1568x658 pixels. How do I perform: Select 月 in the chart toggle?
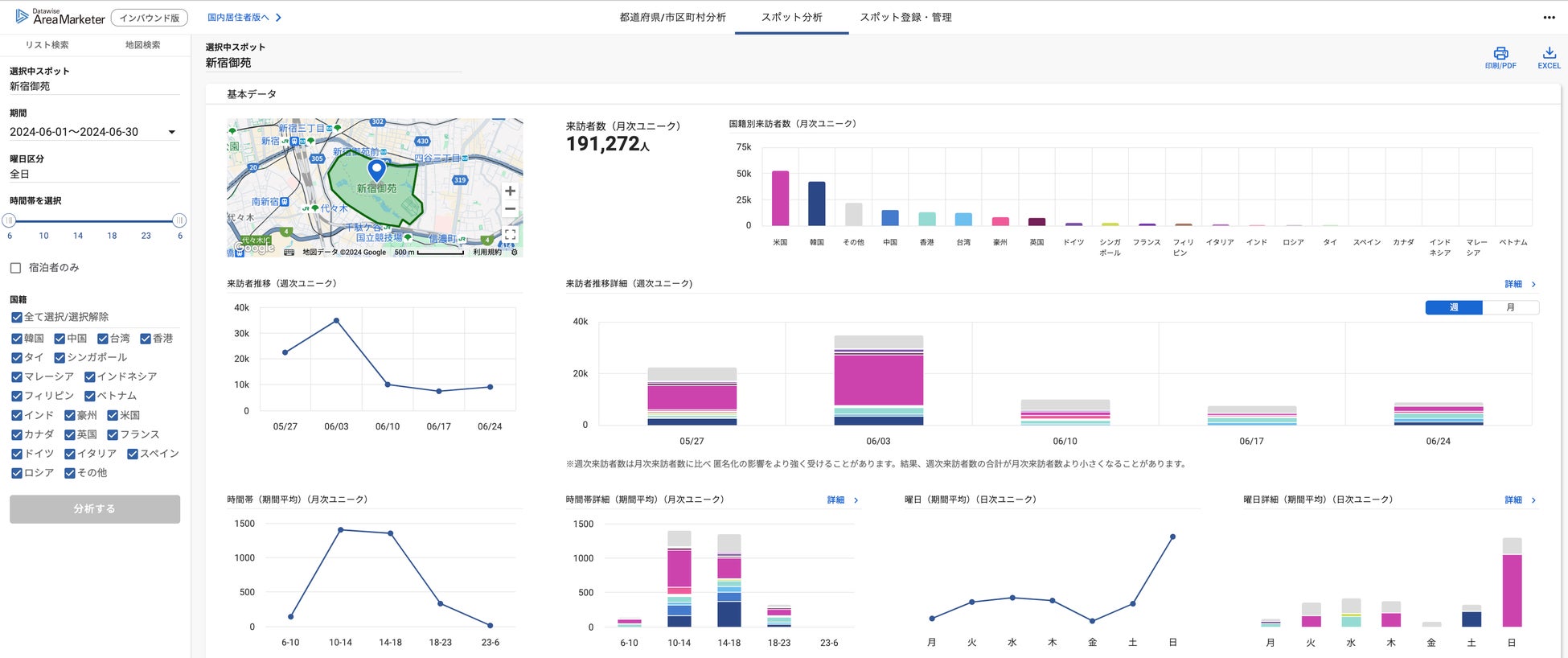(1510, 307)
